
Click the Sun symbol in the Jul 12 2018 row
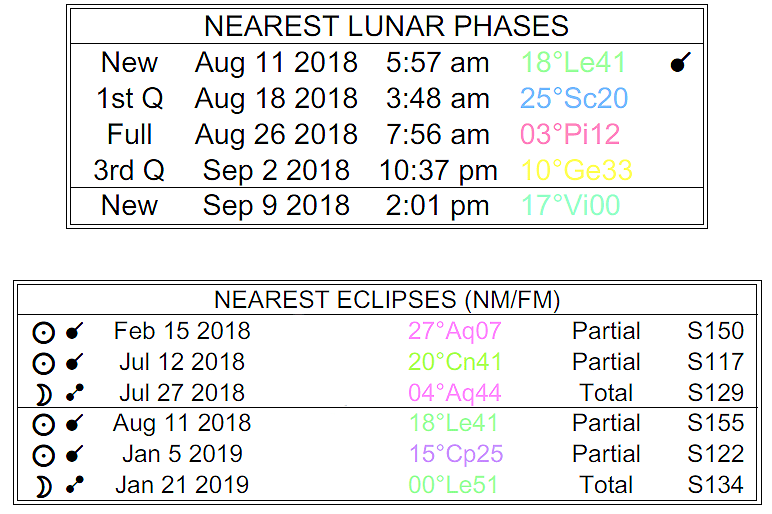pyautogui.click(x=43, y=364)
